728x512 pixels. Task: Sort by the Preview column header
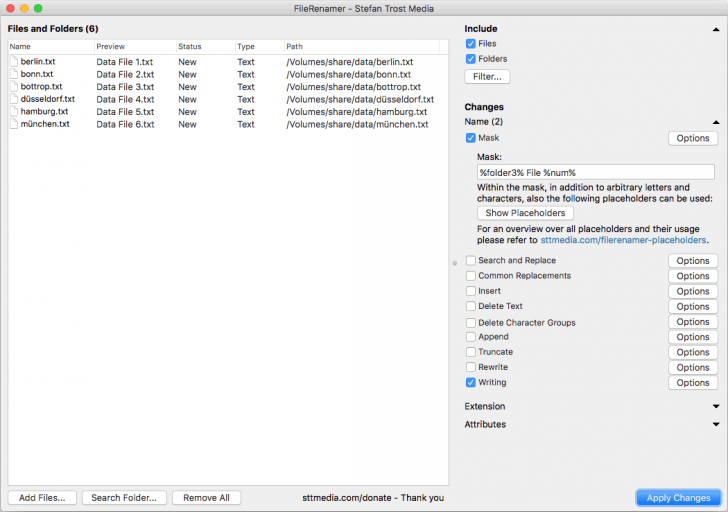click(135, 46)
